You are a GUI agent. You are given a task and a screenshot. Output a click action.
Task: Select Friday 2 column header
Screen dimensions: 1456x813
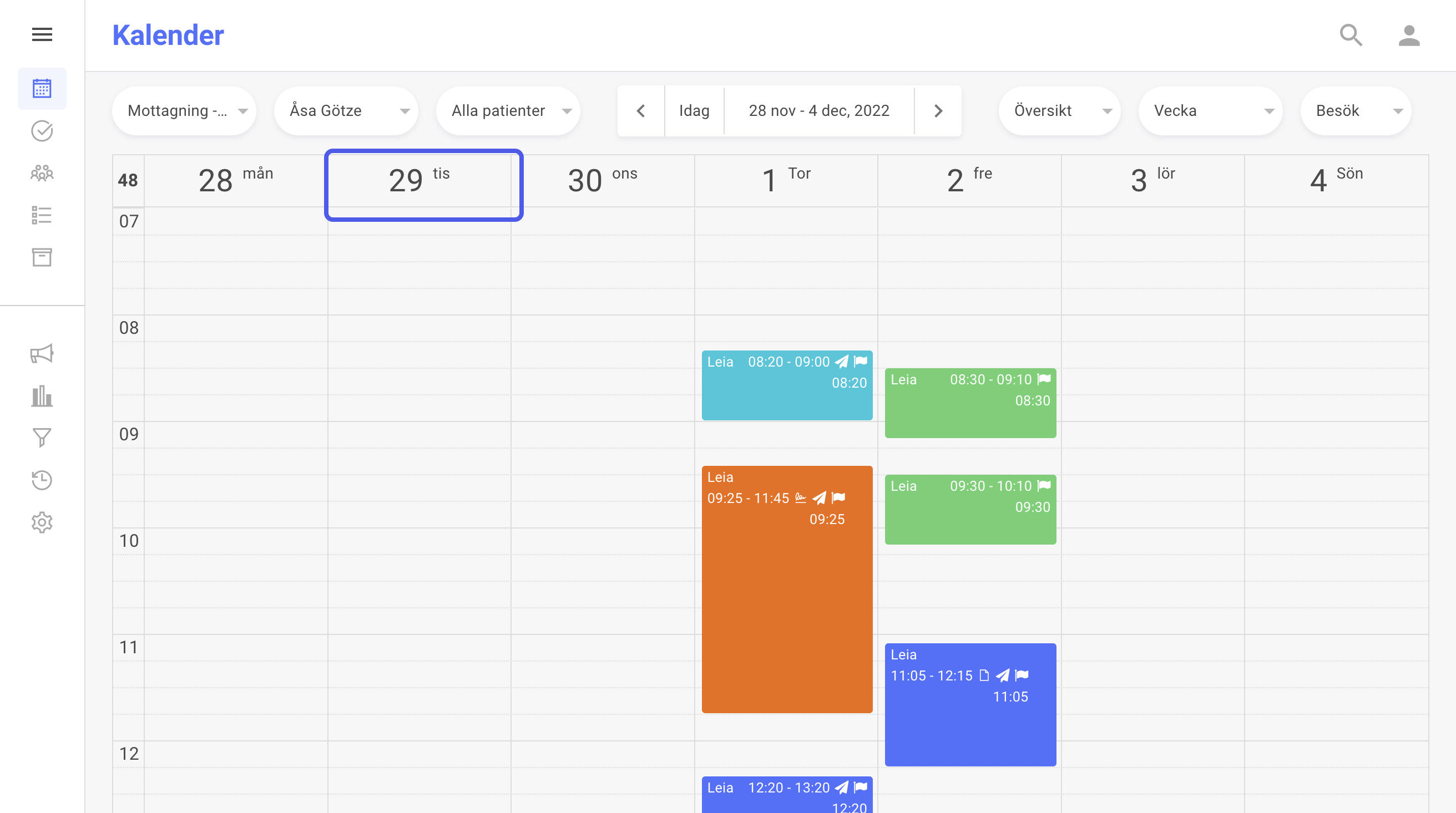point(969,181)
